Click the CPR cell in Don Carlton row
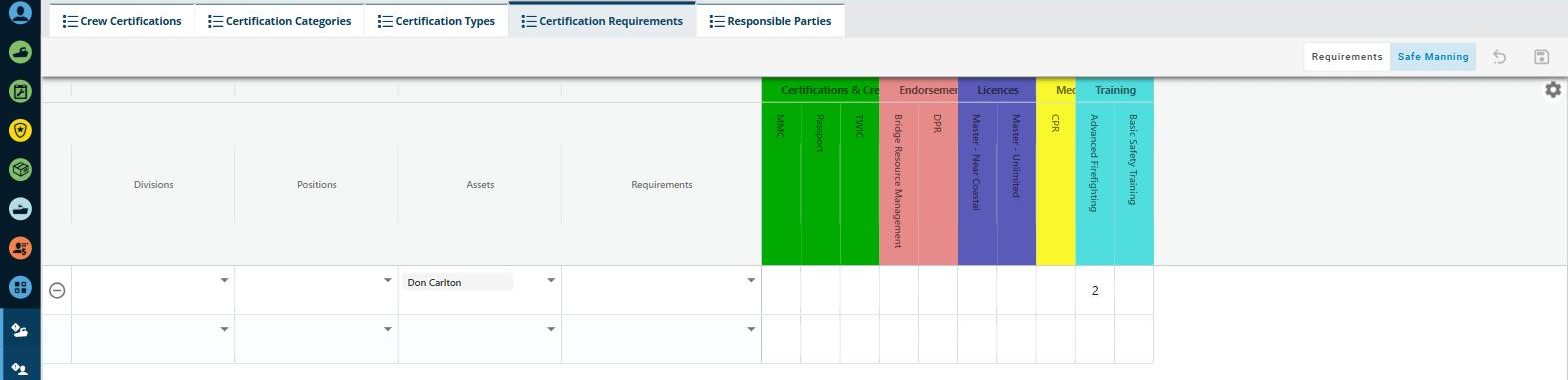This screenshot has height=380, width=1568. pos(1056,290)
